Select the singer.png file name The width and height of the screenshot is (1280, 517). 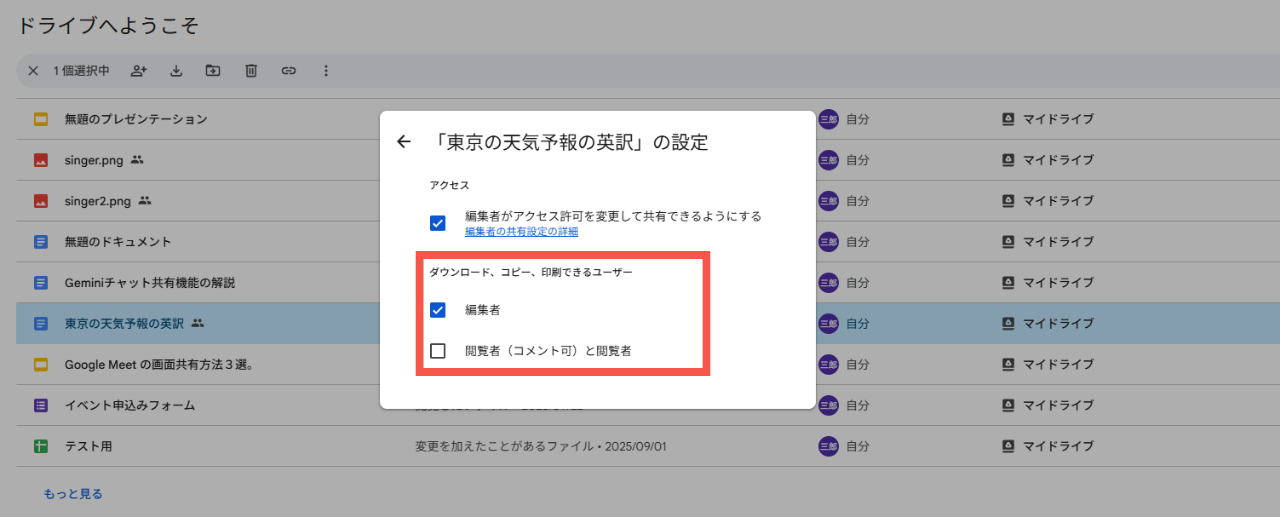tap(94, 160)
